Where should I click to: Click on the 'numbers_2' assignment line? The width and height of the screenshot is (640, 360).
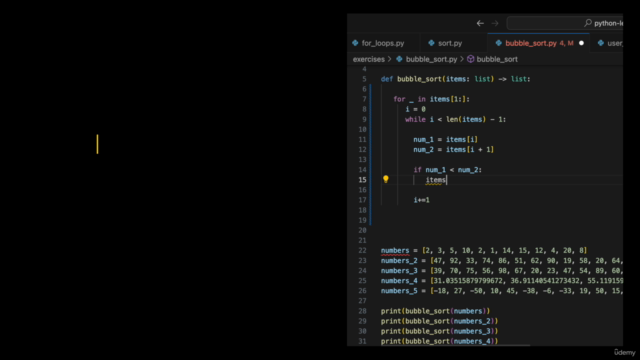click(x=502, y=261)
